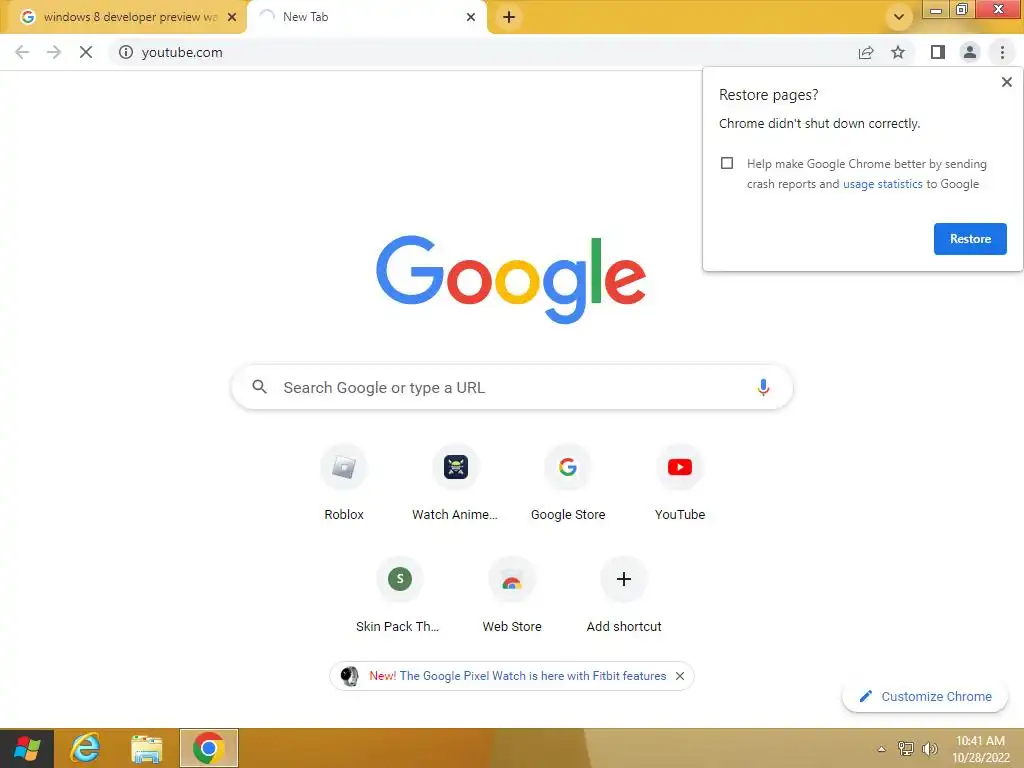Launch Internet Explorer from taskbar
This screenshot has height=768, width=1024.
(85, 748)
